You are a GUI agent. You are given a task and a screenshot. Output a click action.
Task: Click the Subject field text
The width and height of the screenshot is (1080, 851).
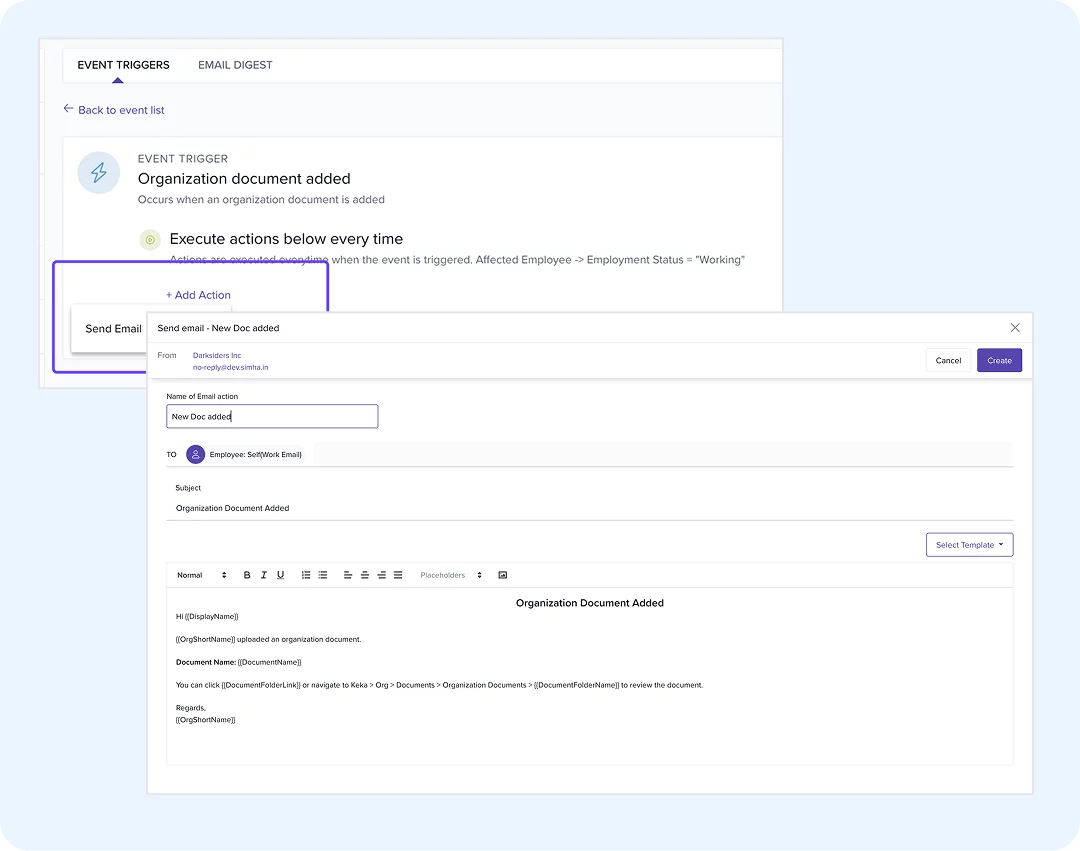[232, 508]
